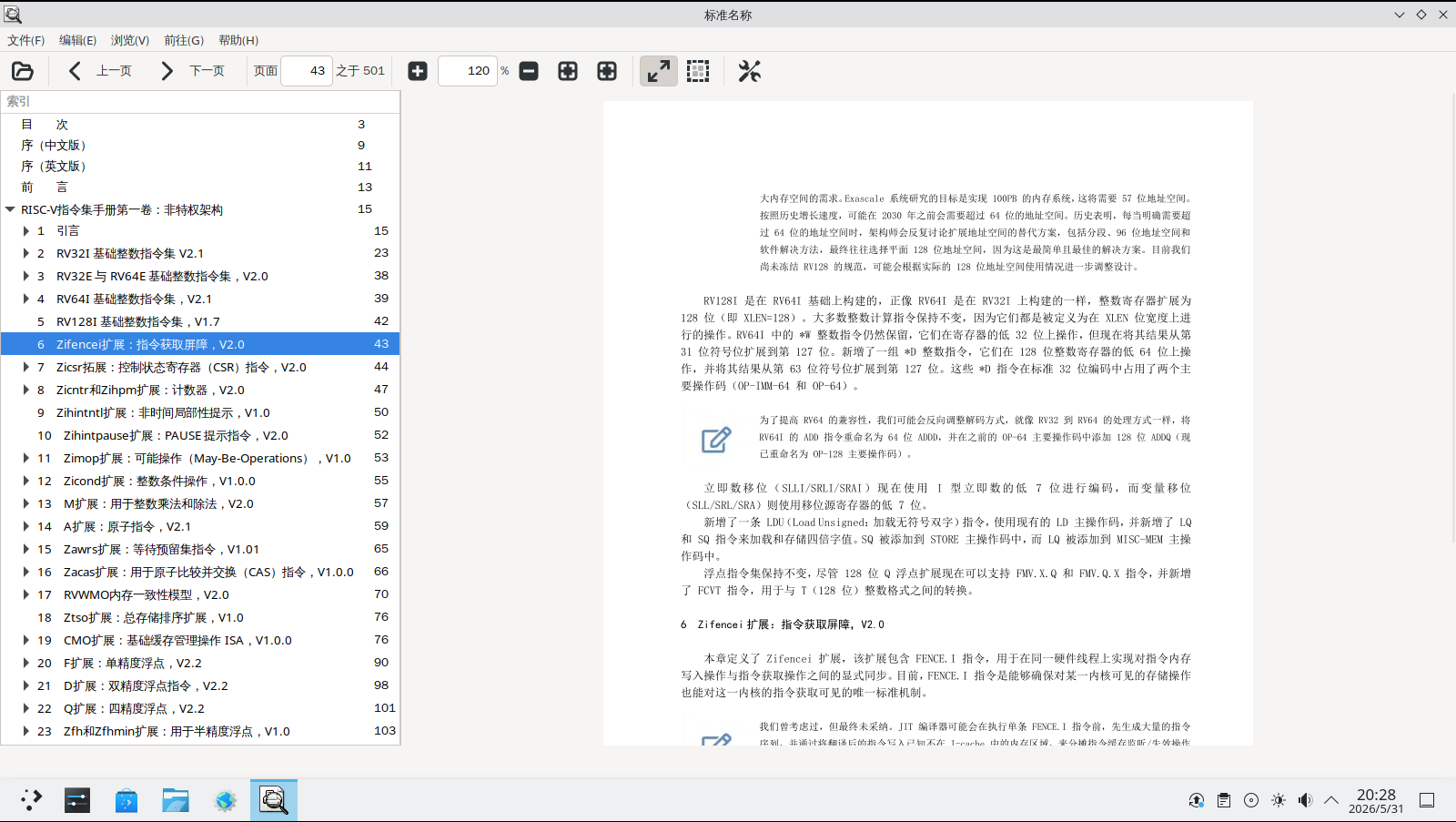Click the 上一页 button label
Screen dimensions: 1456x822
[x=114, y=71]
